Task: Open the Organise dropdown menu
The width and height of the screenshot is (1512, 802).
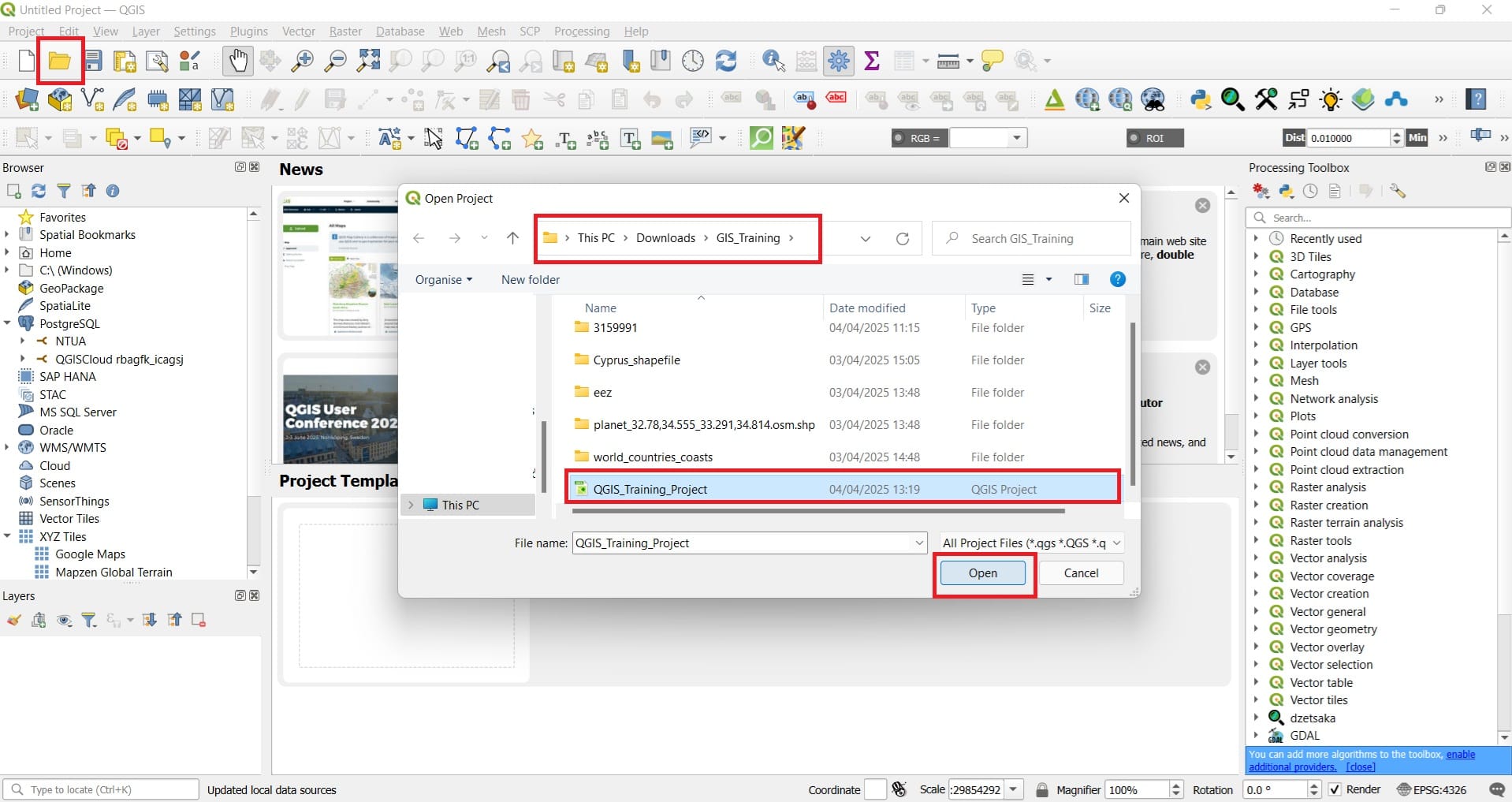Action: [x=444, y=279]
